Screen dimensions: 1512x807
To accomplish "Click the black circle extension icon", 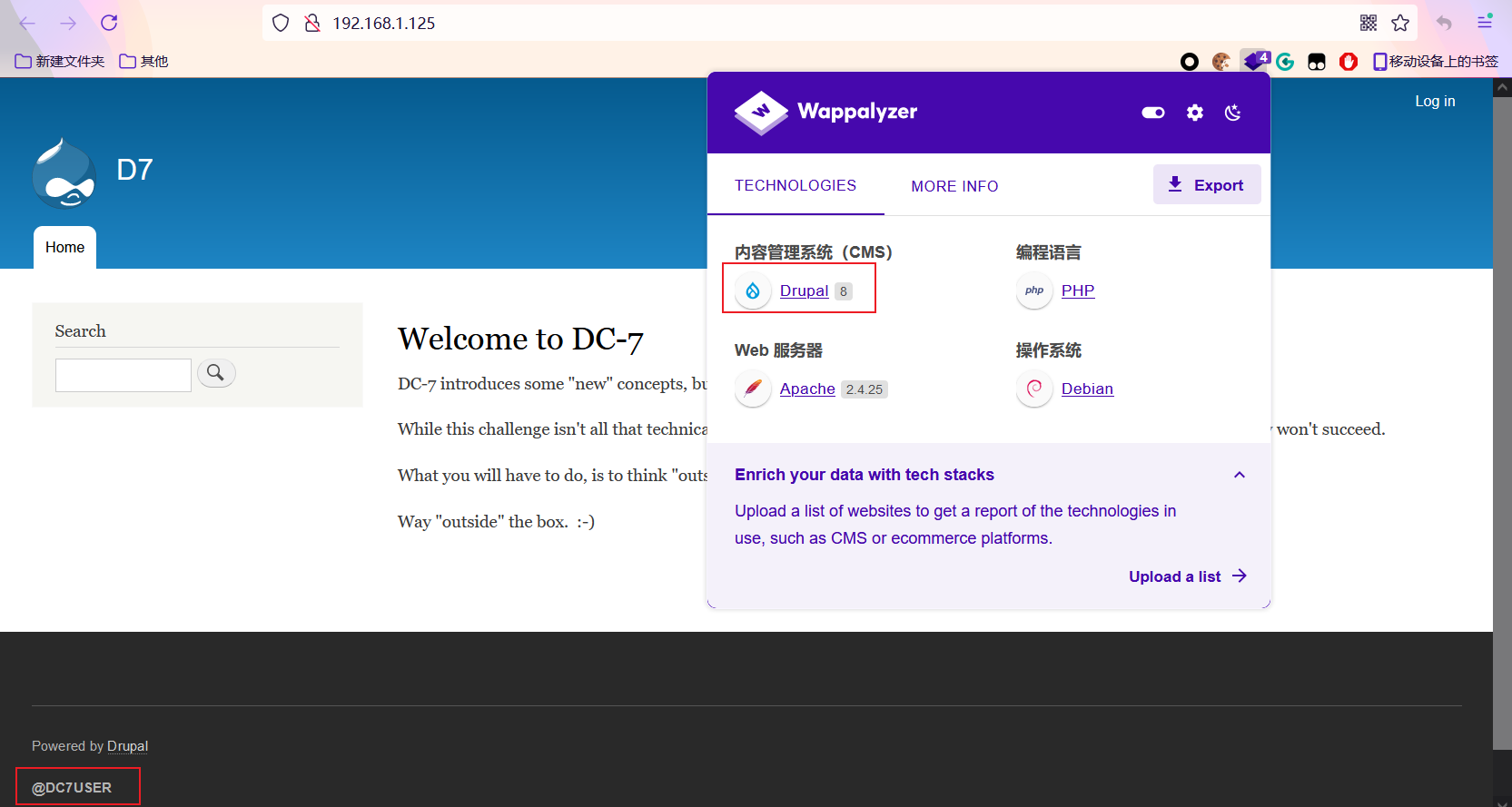I will [1190, 62].
